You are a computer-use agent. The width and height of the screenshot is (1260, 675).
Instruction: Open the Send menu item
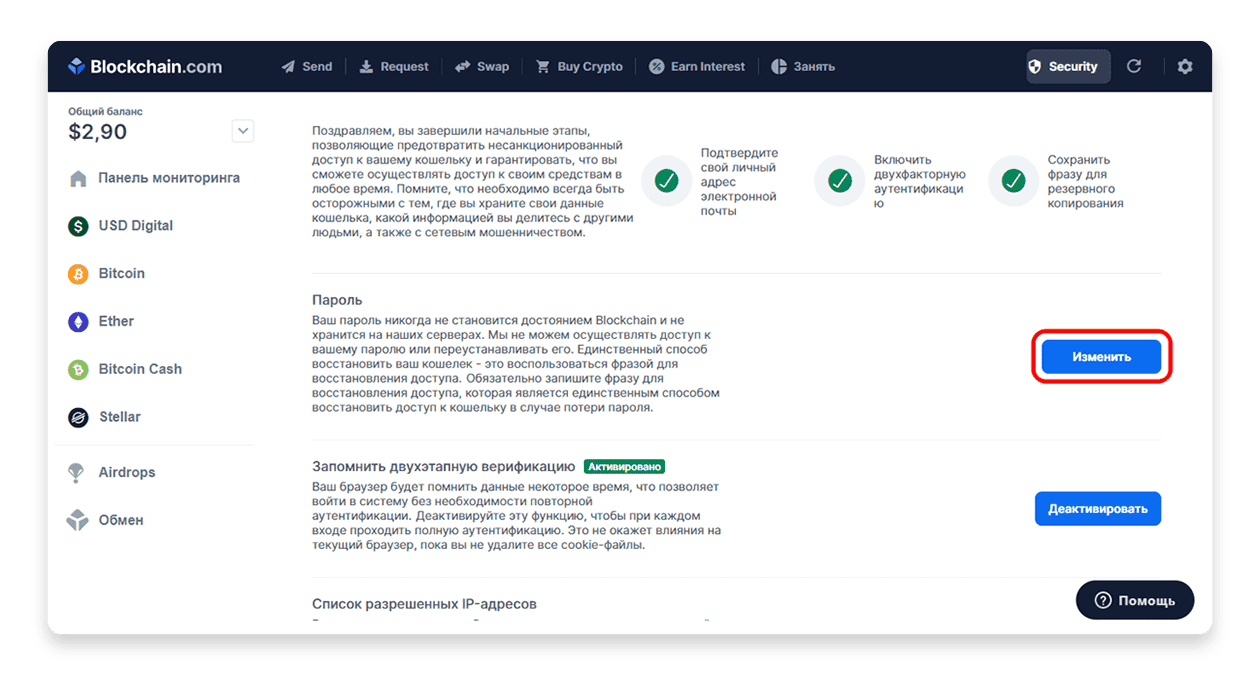point(307,67)
